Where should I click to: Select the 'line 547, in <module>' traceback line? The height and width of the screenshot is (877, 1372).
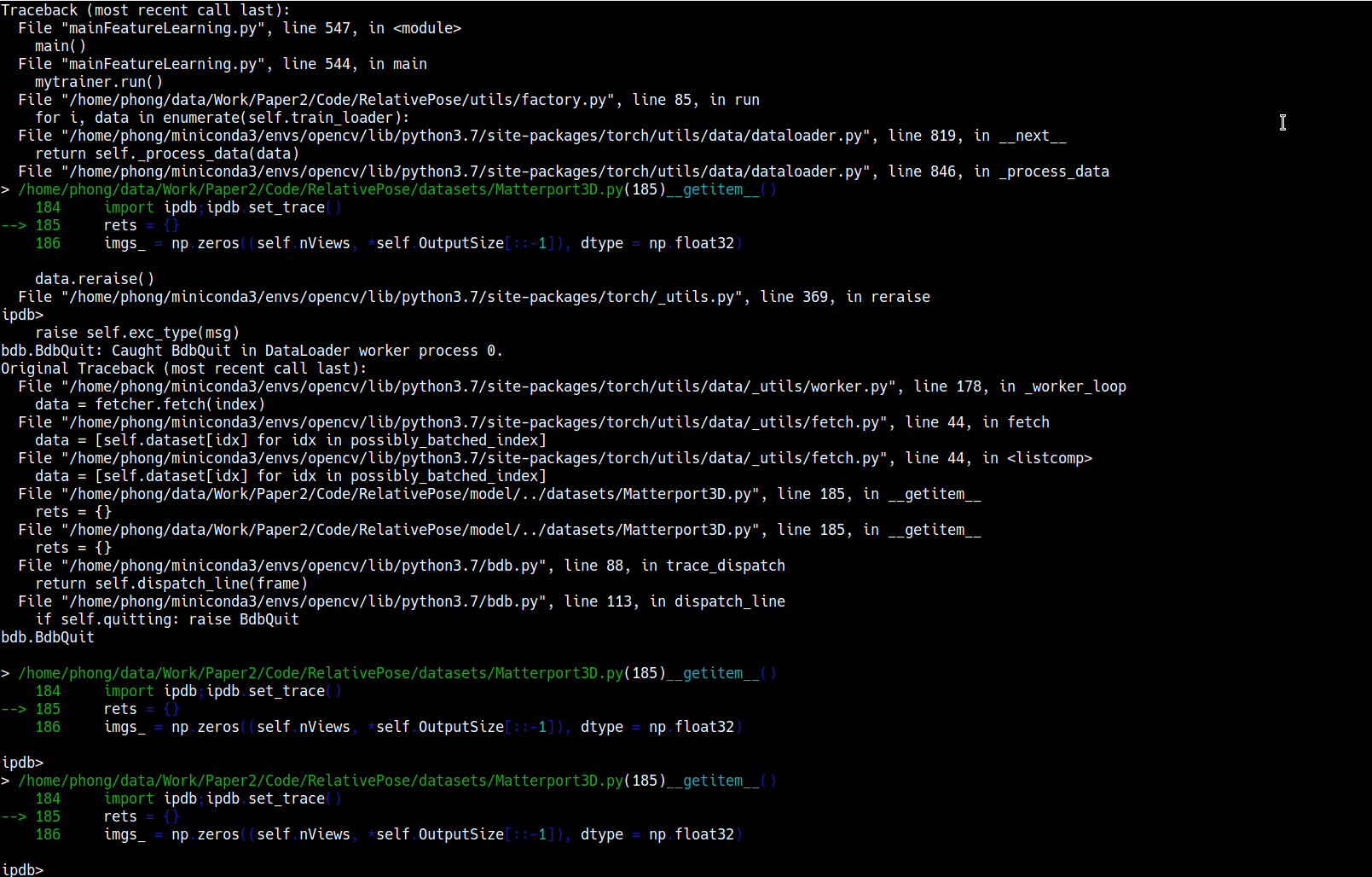tap(240, 28)
